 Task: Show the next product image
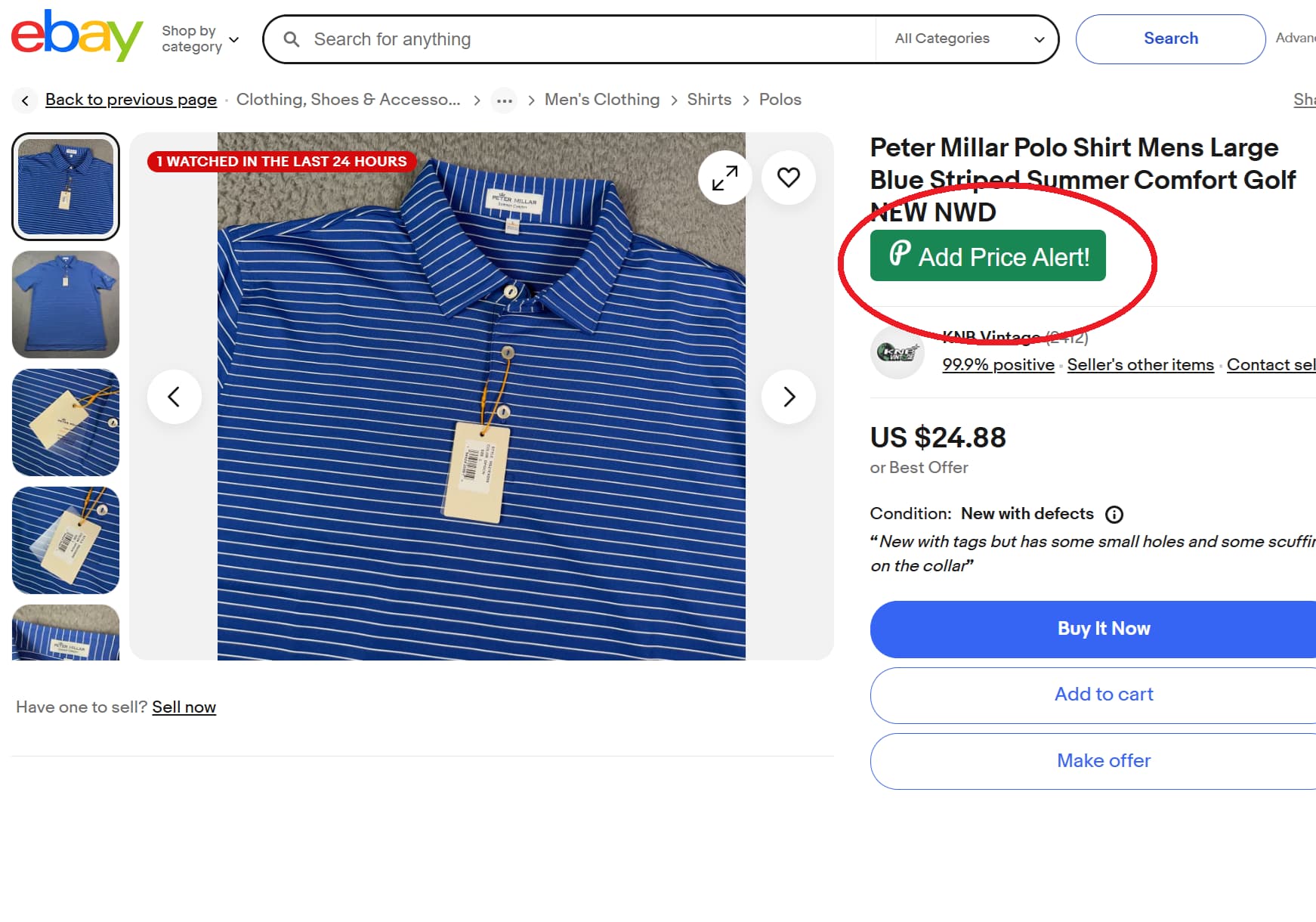(x=789, y=396)
